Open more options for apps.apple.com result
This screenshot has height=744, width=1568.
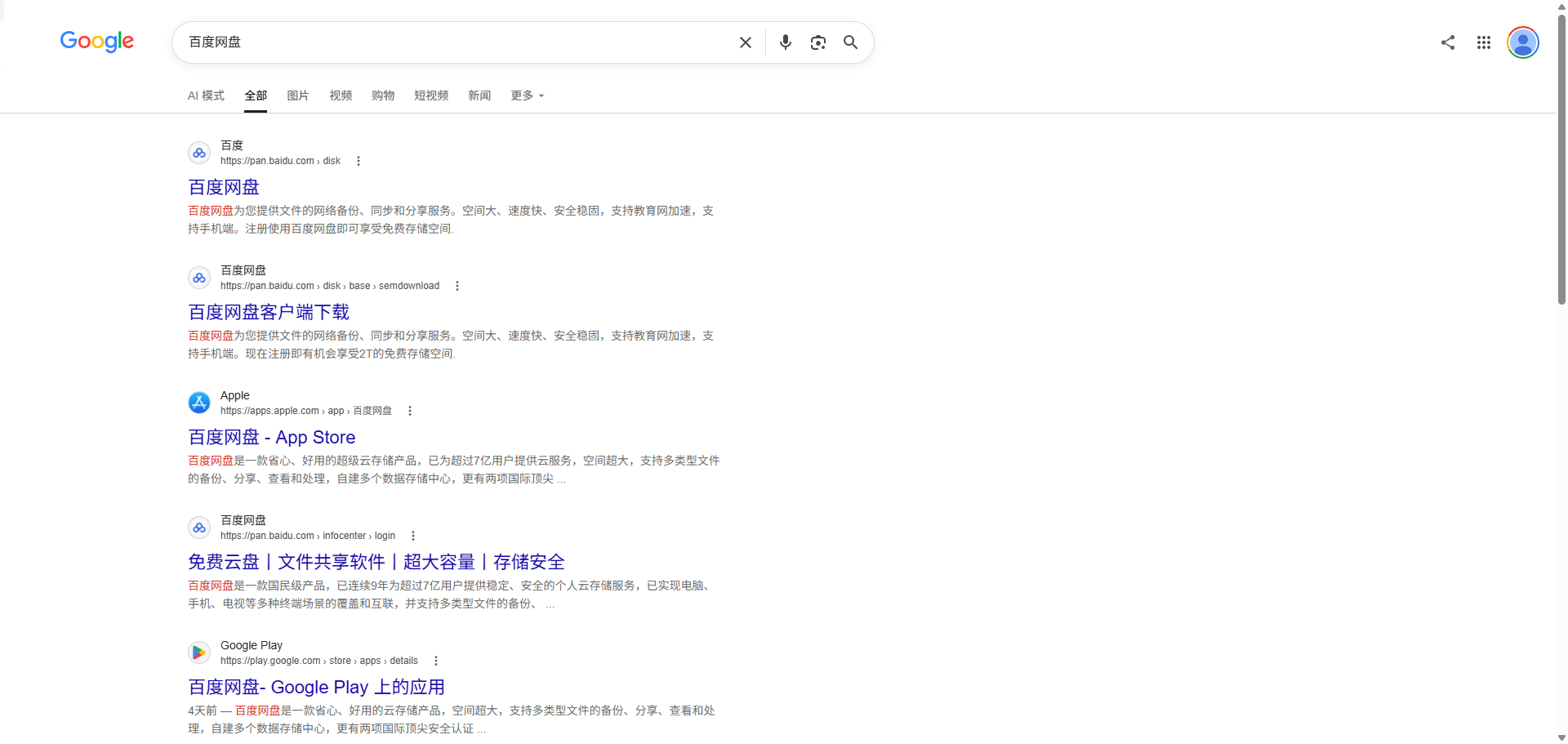(410, 411)
